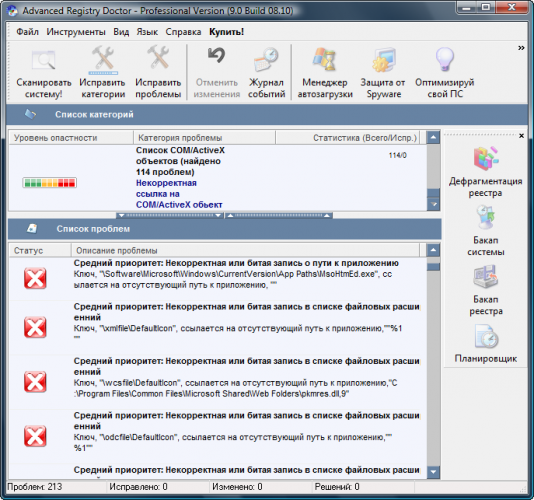The height and width of the screenshot is (500, 534).
Task: Open the Инструменты menu
Action: point(76,32)
